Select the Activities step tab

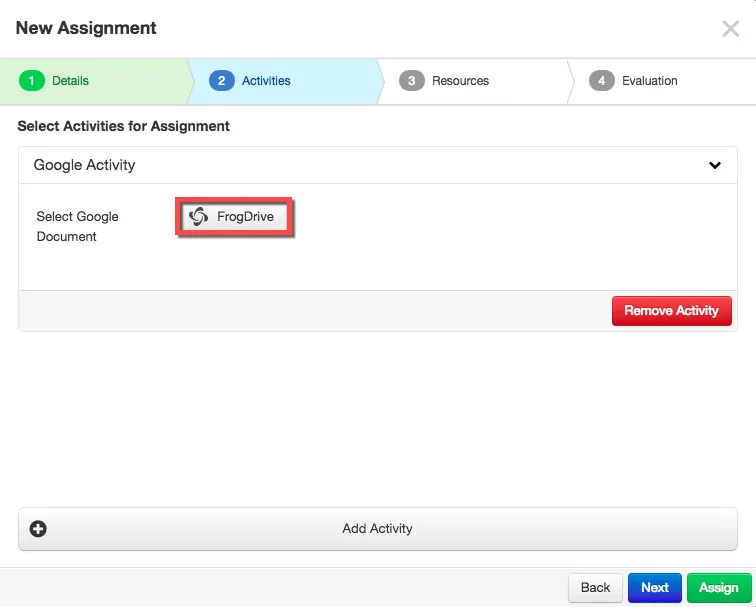284,81
